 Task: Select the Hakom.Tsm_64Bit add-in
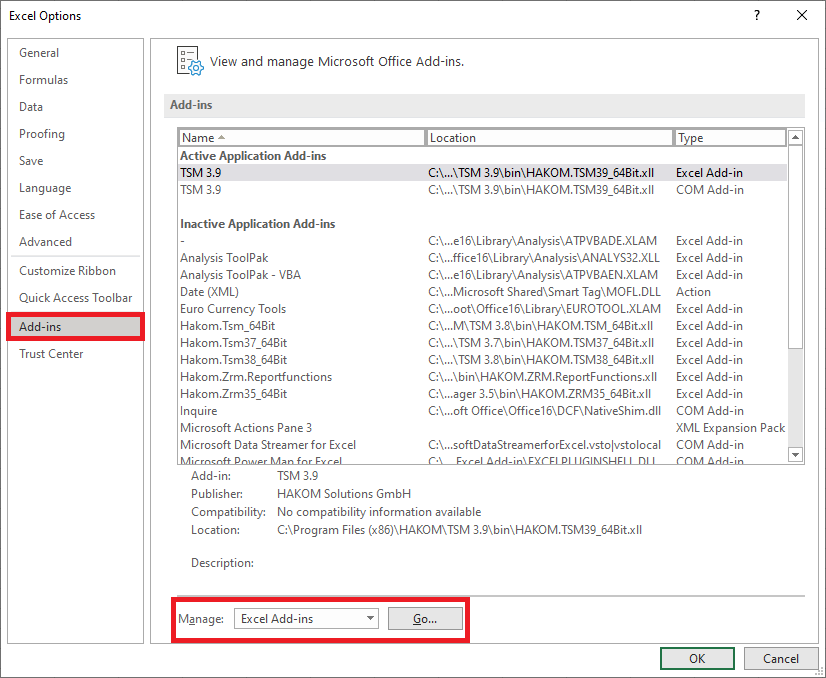tap(483, 326)
